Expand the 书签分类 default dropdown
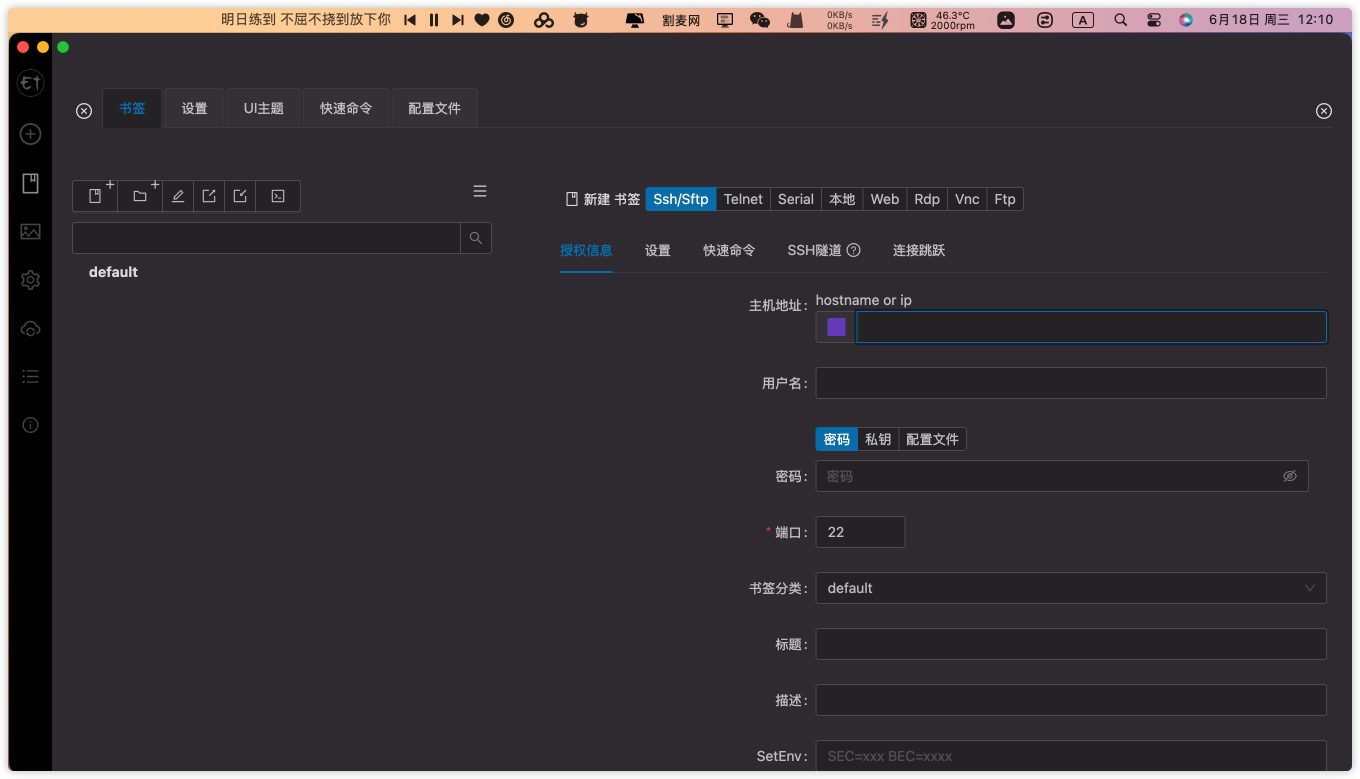This screenshot has width=1360, height=779. click(x=1070, y=588)
